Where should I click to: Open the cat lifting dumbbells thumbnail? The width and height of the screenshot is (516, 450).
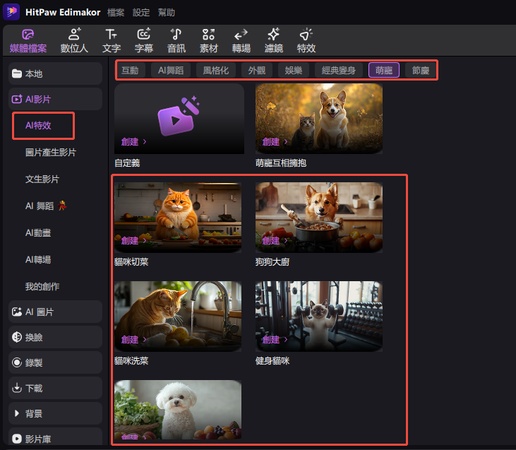coord(319,316)
